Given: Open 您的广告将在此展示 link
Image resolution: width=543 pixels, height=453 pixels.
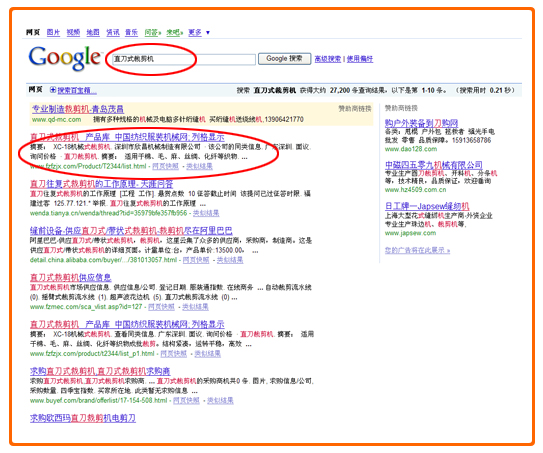Looking at the screenshot, I should (417, 250).
